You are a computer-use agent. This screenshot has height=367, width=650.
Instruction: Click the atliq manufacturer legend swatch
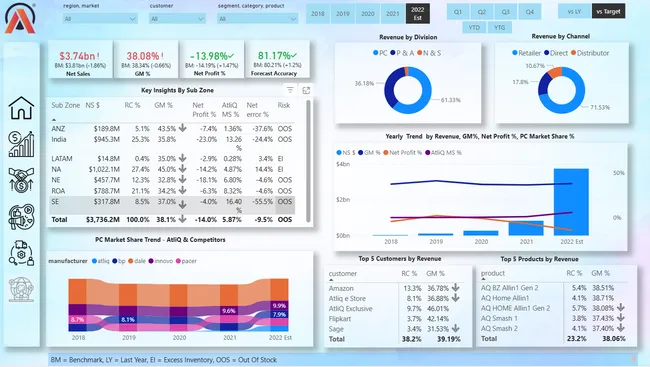(x=94, y=261)
